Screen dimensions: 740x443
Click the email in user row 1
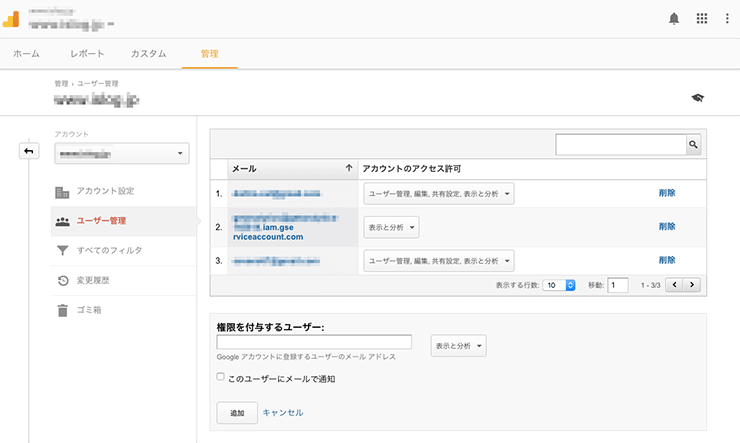277,193
